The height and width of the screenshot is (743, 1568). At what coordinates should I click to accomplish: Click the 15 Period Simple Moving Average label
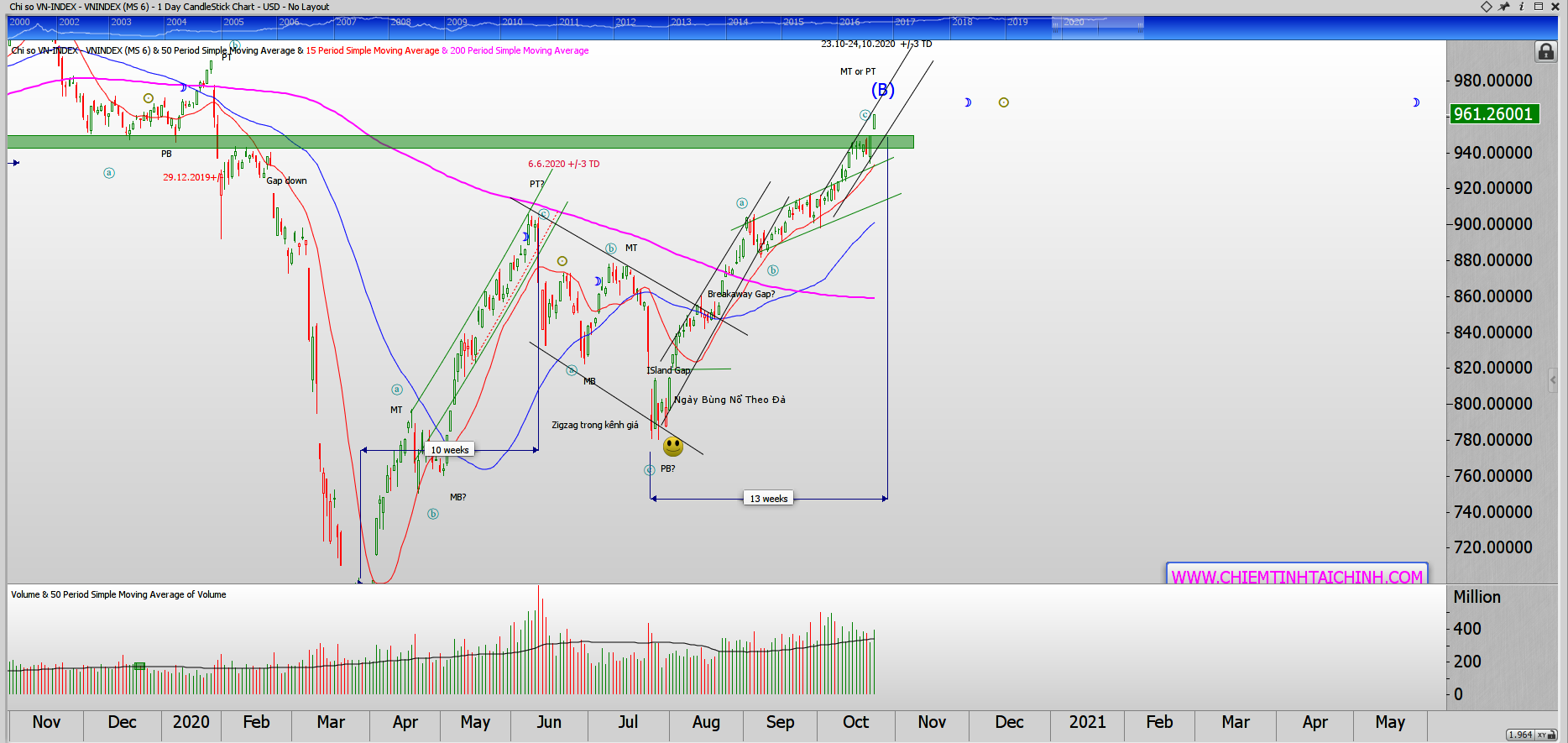[372, 50]
